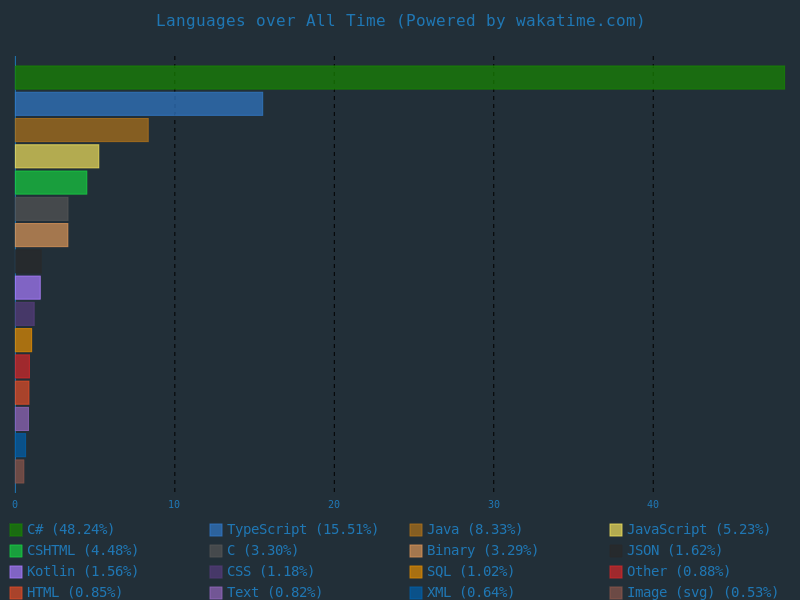Click the TypeScript legend color swatch
The width and height of the screenshot is (800, 600).
216,530
